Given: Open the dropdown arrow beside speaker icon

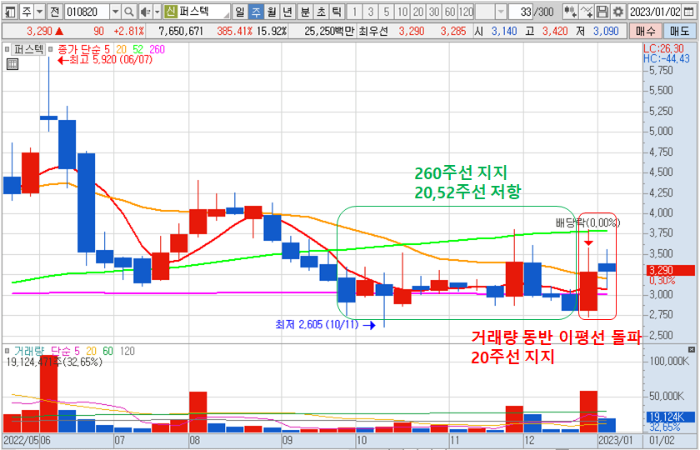Looking at the screenshot, I should (157, 11).
